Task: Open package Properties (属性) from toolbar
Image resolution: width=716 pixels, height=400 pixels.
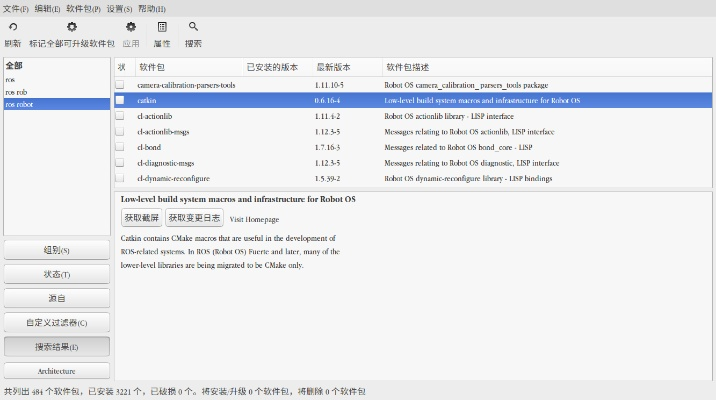Action: pyautogui.click(x=162, y=27)
